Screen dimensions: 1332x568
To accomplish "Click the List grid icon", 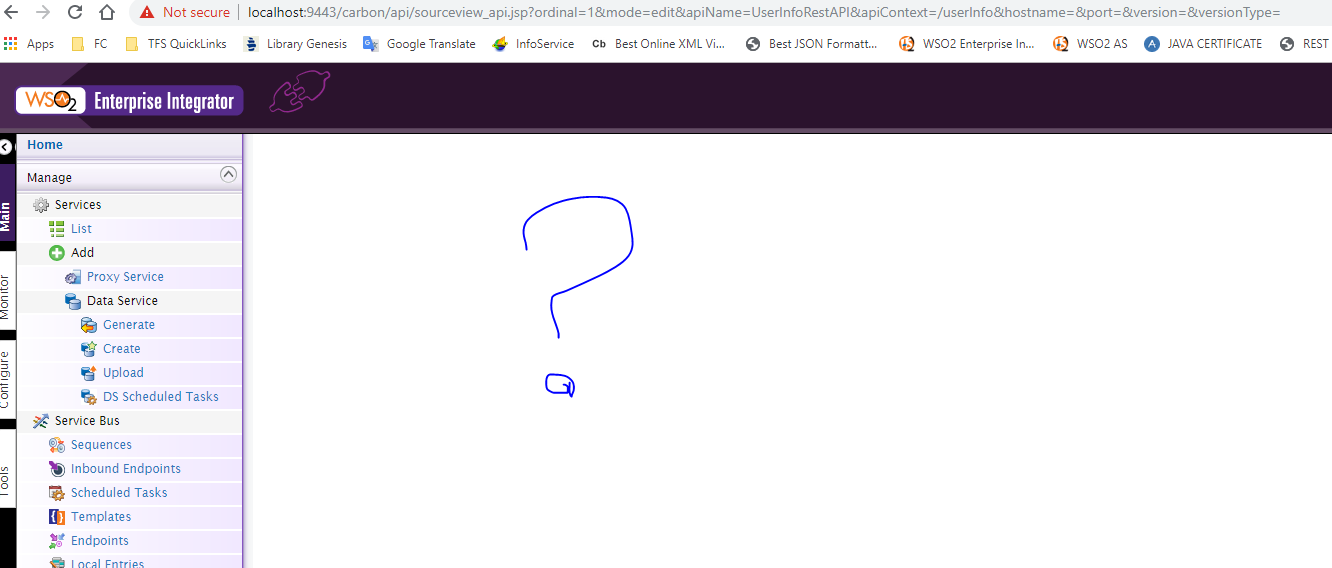I will coord(57,229).
